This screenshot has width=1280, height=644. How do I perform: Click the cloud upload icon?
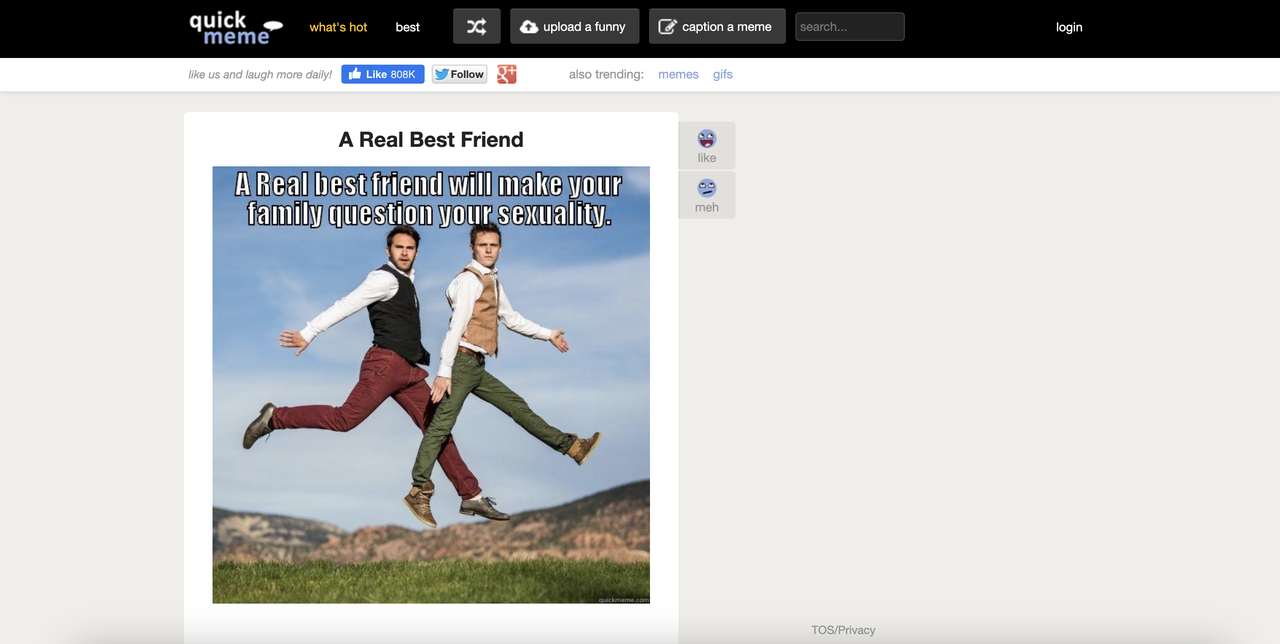point(529,27)
